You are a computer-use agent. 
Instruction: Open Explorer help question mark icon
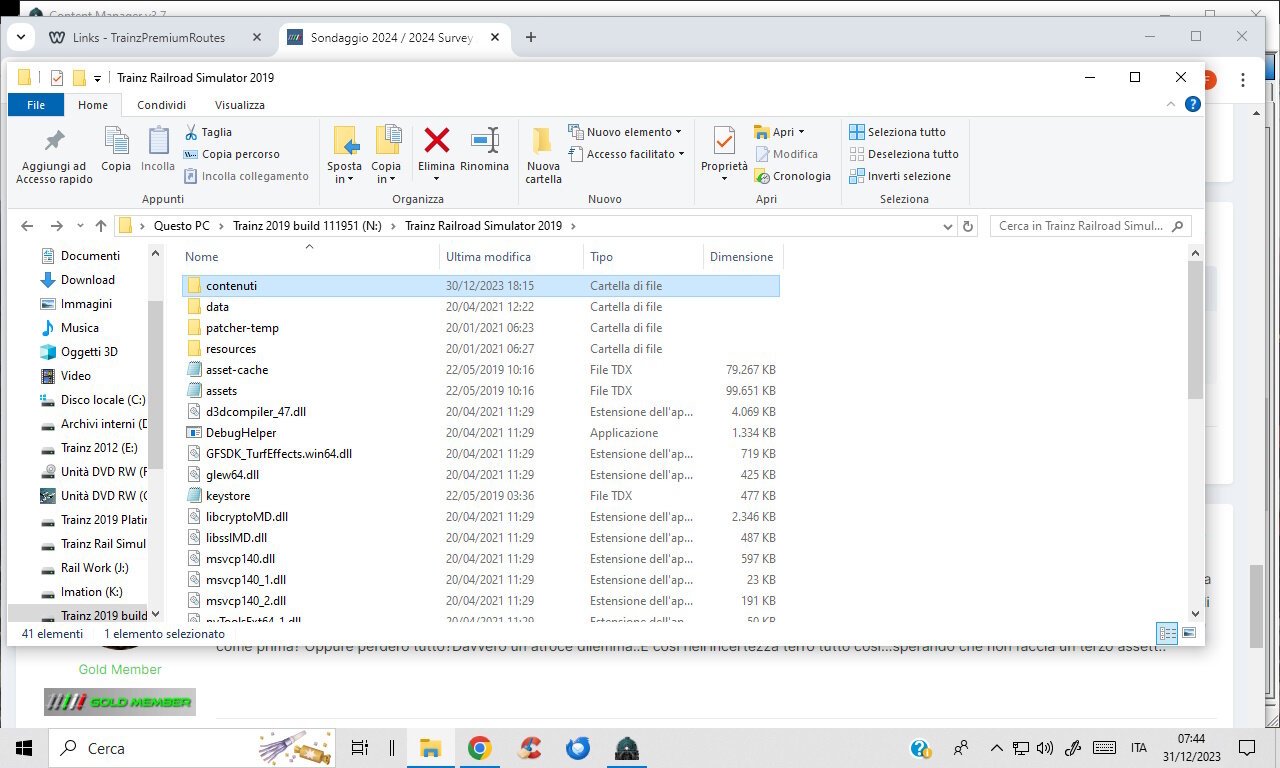[x=1192, y=104]
